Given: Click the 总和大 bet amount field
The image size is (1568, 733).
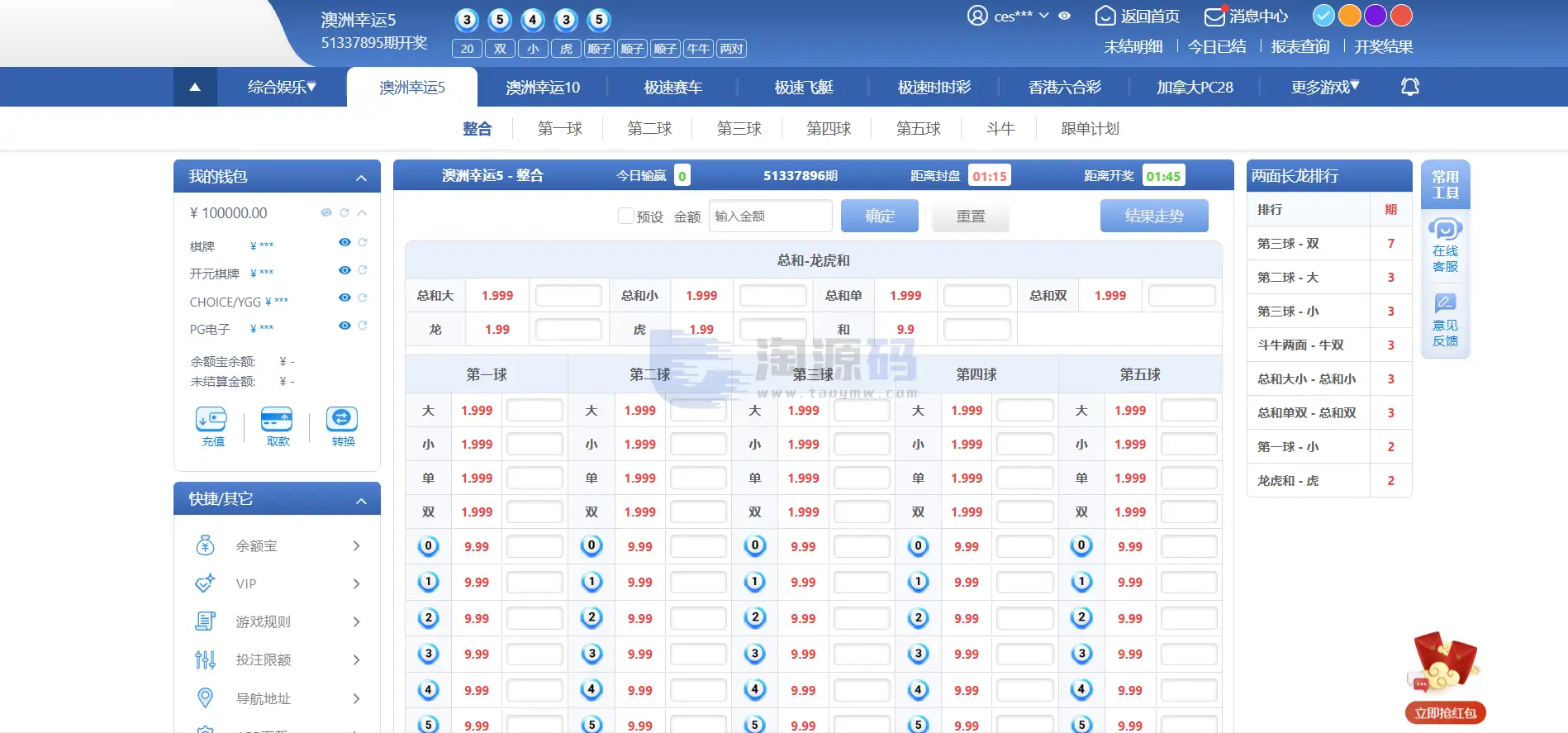Looking at the screenshot, I should 568,295.
